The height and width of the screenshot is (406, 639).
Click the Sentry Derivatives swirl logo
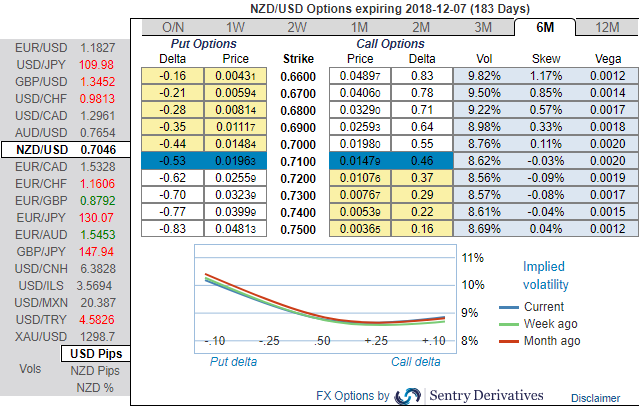408,396
